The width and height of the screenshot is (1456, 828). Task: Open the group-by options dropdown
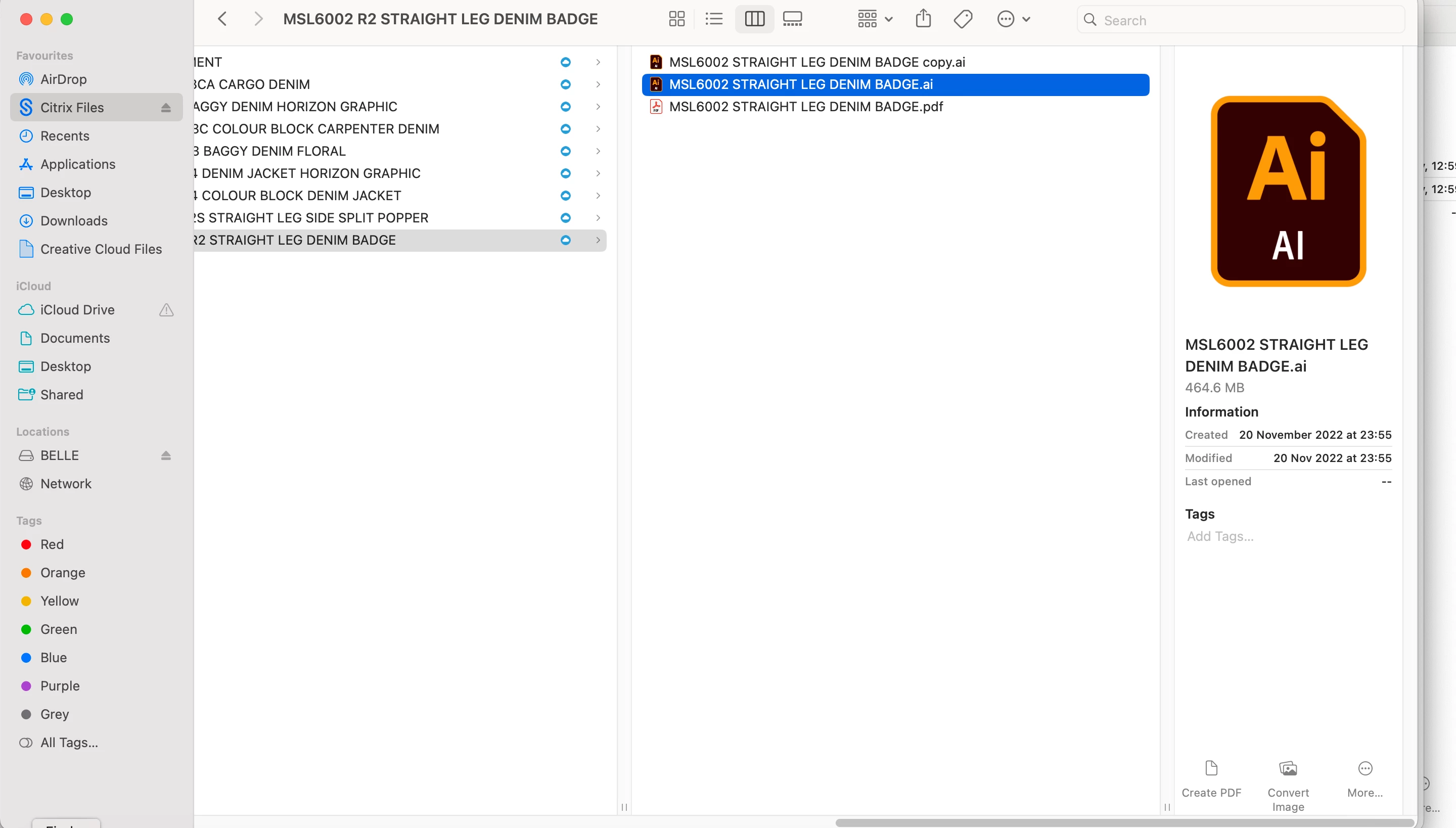pyautogui.click(x=875, y=19)
